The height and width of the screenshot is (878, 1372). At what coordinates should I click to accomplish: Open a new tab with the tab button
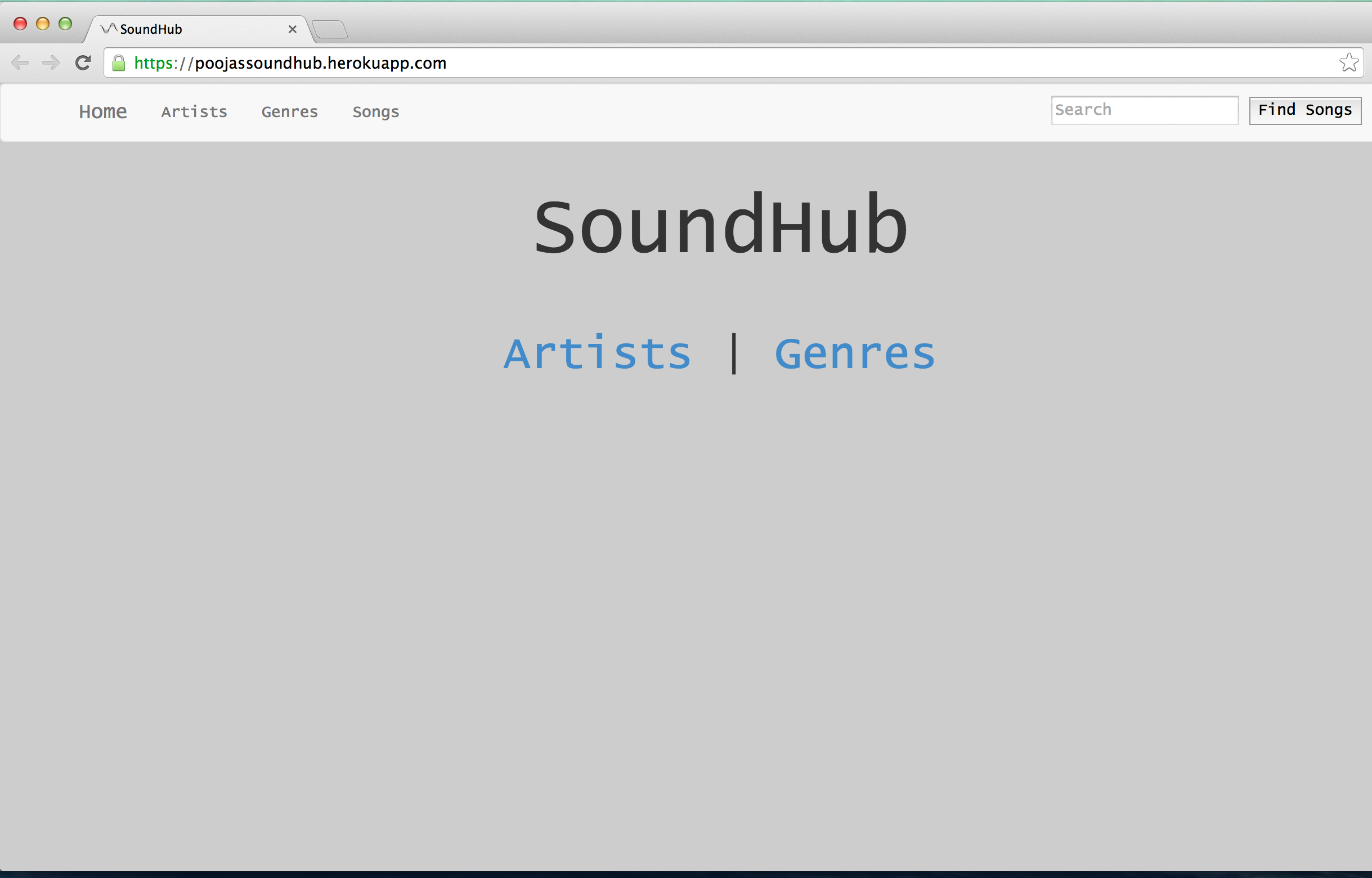coord(330,29)
